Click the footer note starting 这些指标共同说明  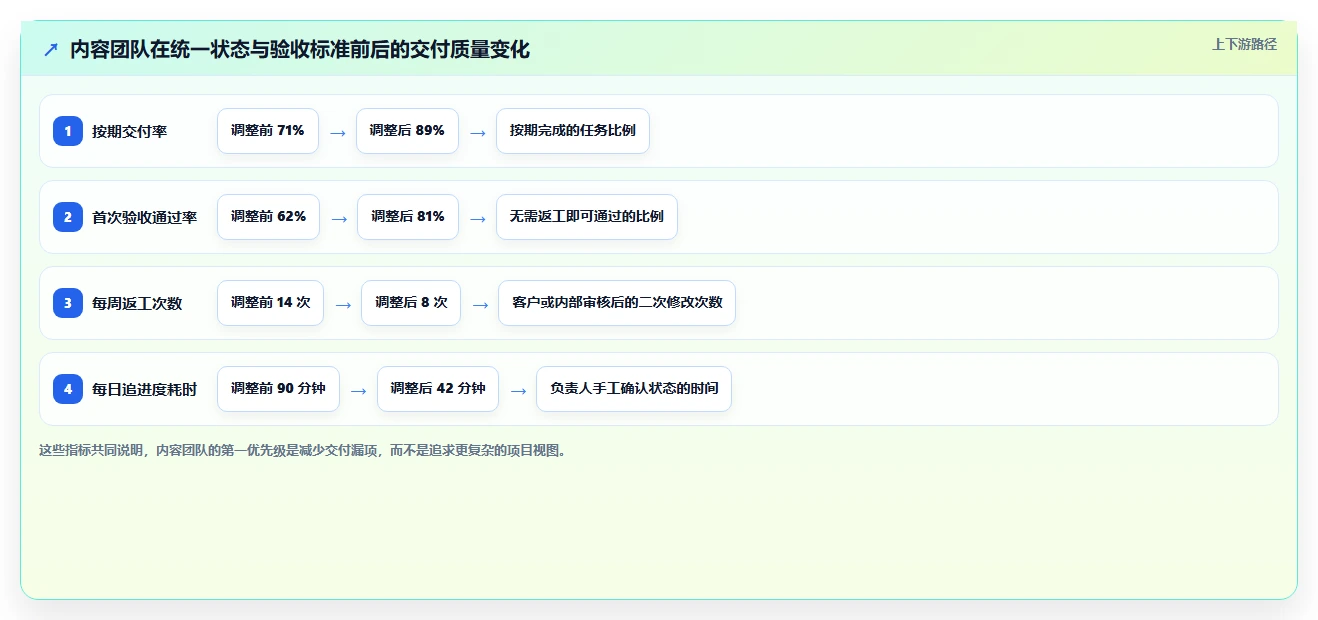(x=304, y=451)
